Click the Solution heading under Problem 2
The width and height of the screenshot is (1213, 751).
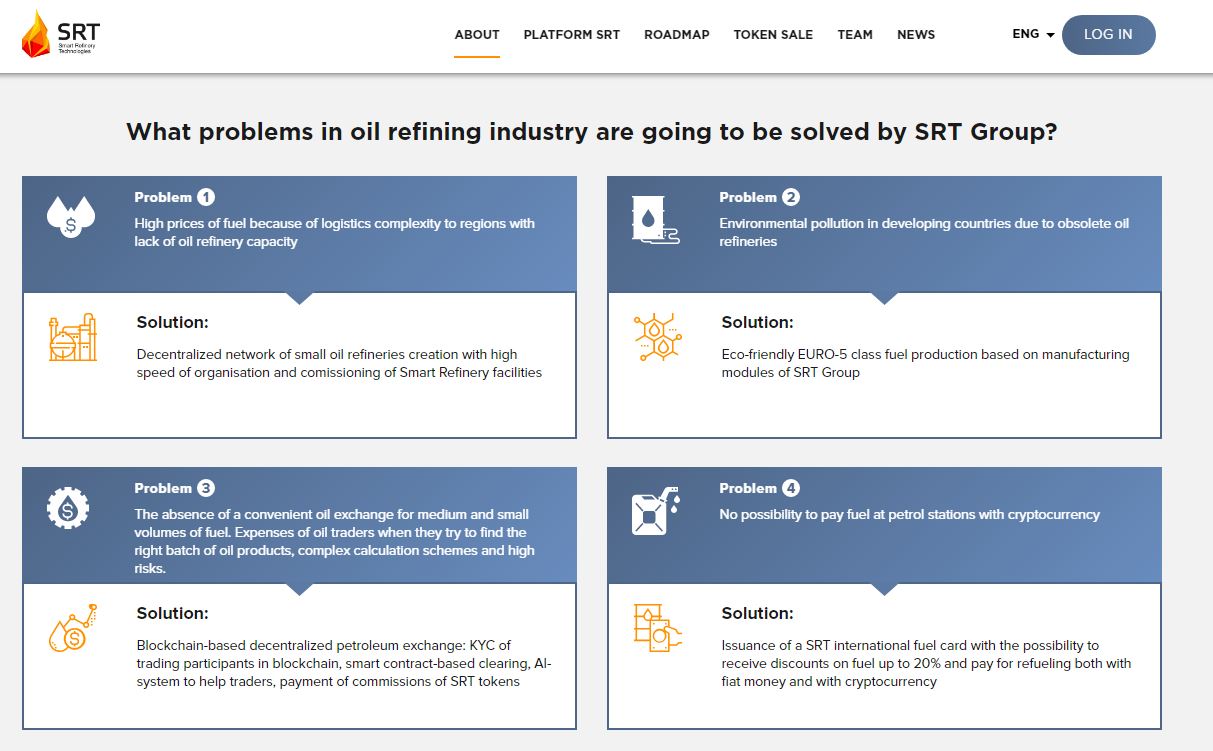click(757, 322)
